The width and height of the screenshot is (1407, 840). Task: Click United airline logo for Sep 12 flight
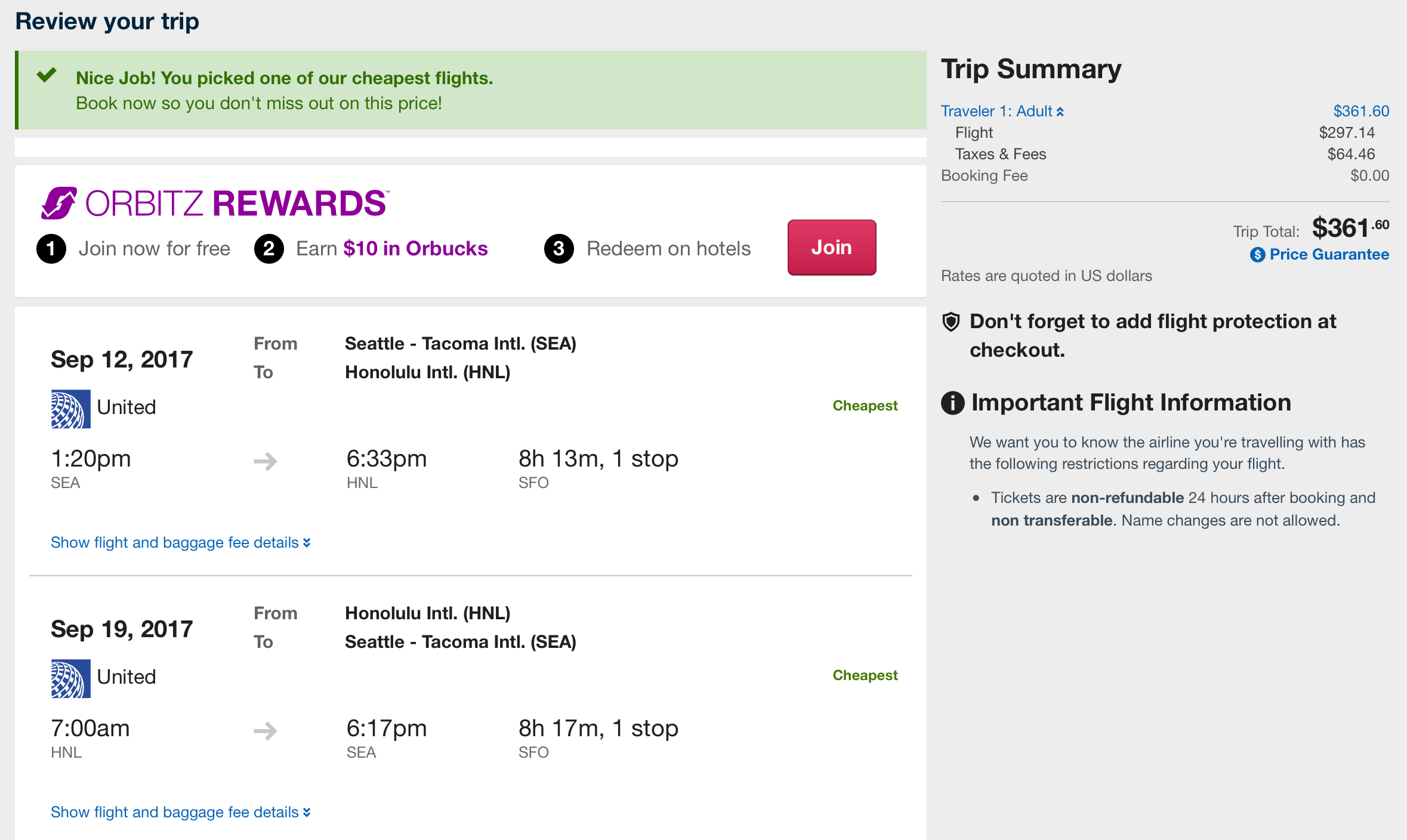click(x=70, y=409)
